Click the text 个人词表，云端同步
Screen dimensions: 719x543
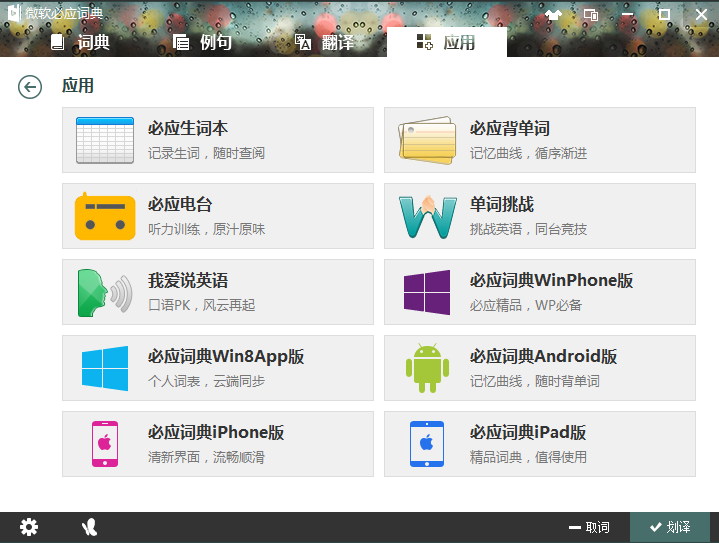point(206,381)
